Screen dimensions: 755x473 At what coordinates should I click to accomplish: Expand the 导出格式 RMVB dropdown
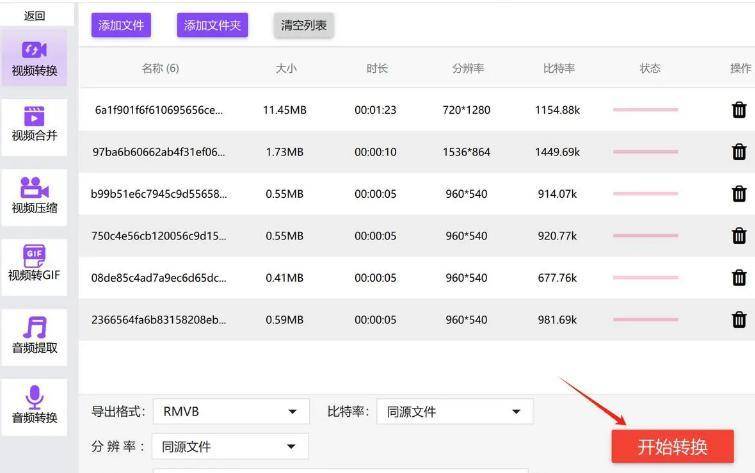click(230, 412)
